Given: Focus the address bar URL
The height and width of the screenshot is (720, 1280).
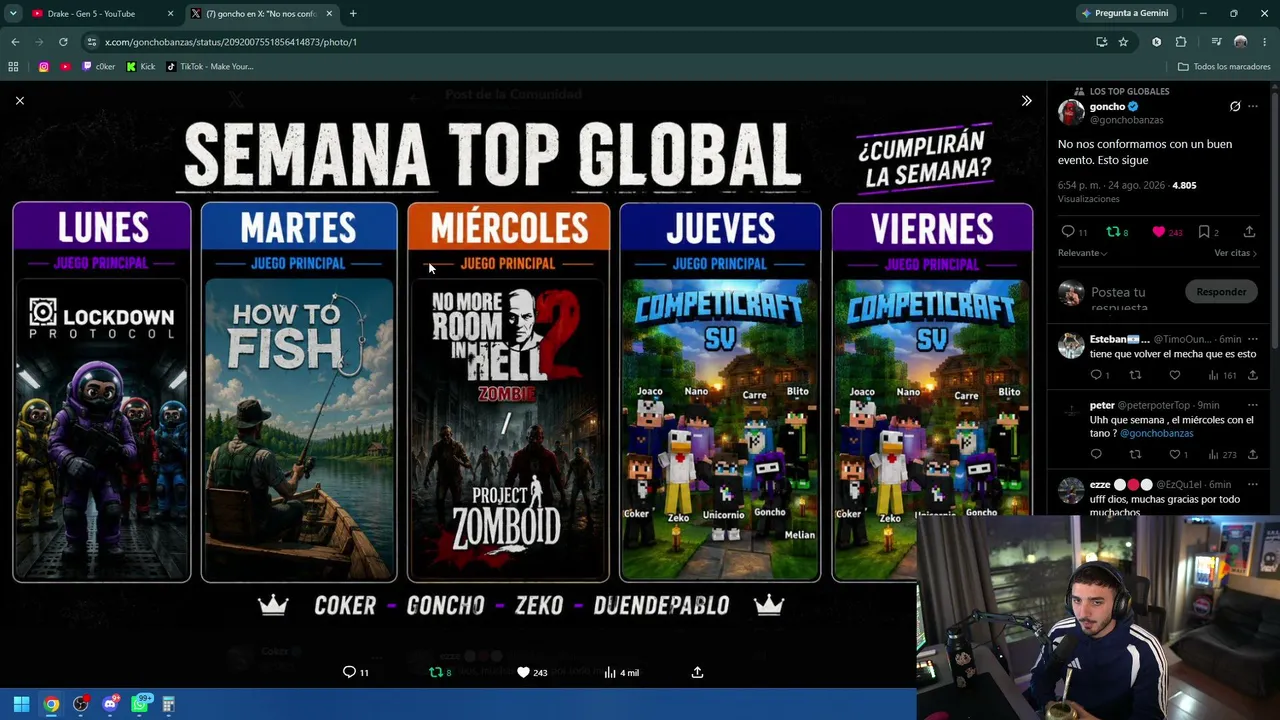Looking at the screenshot, I should [x=231, y=42].
